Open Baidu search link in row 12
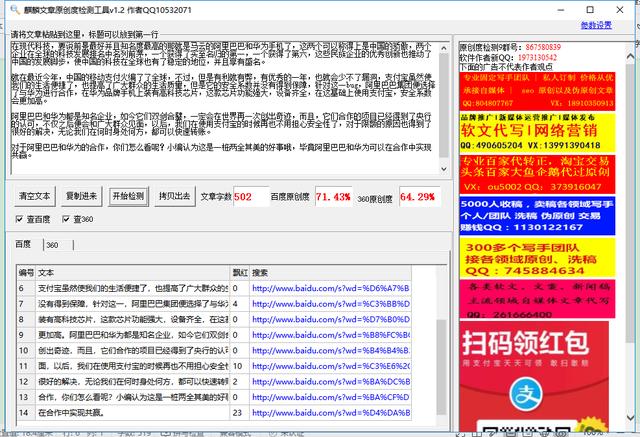This screenshot has height=437, width=640. pos(331,382)
